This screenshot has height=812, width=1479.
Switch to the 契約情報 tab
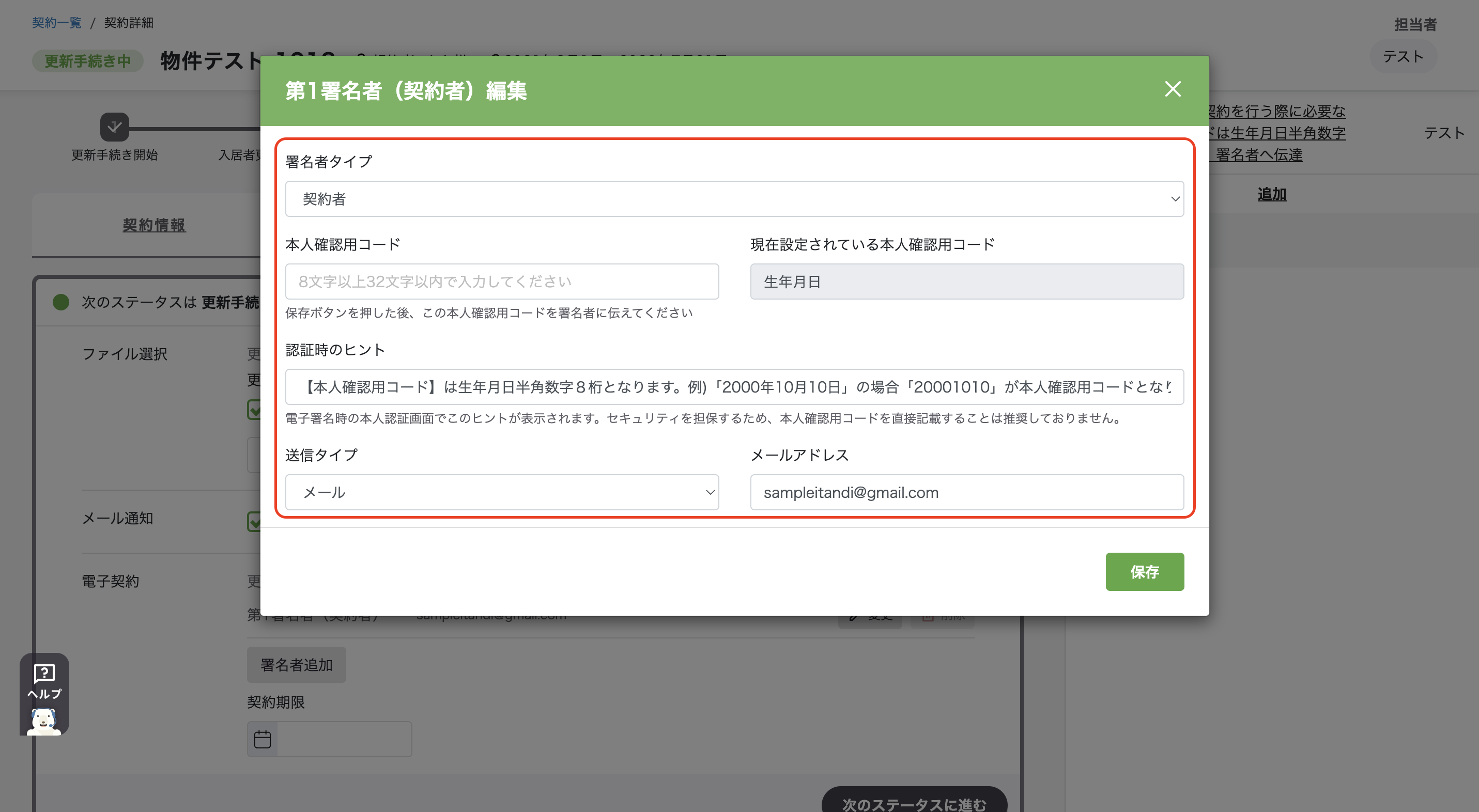154,225
